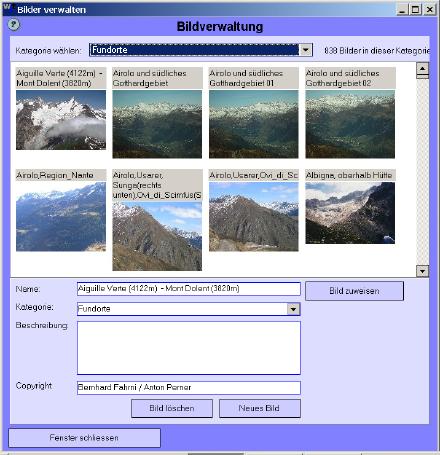This screenshot has height=455, width=440.
Task: Click the 'Bild löschen' button
Action: (172, 408)
